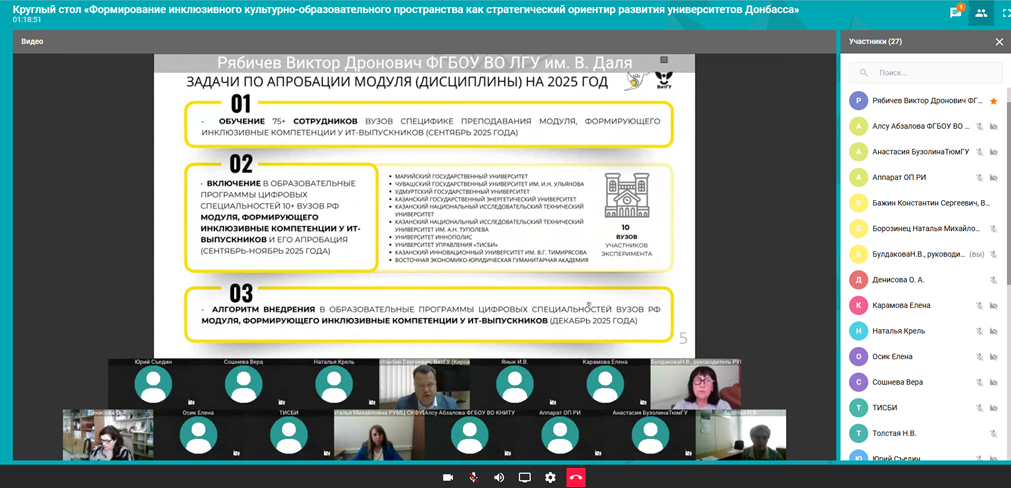
Task: Click muted mic icon for Денисова О. А.
Action: tap(994, 280)
